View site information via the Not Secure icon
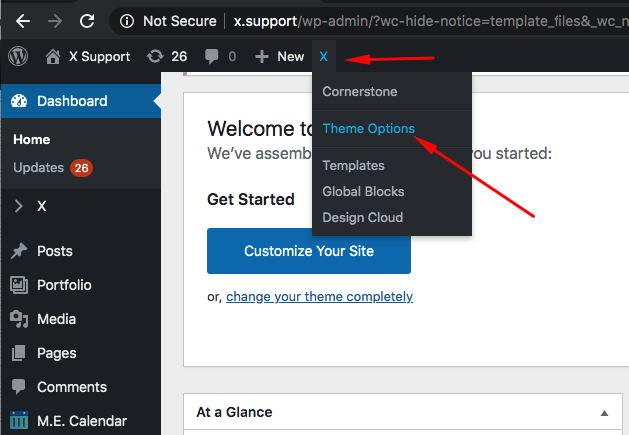Viewport: 629px width, 435px height. pyautogui.click(x=127, y=21)
